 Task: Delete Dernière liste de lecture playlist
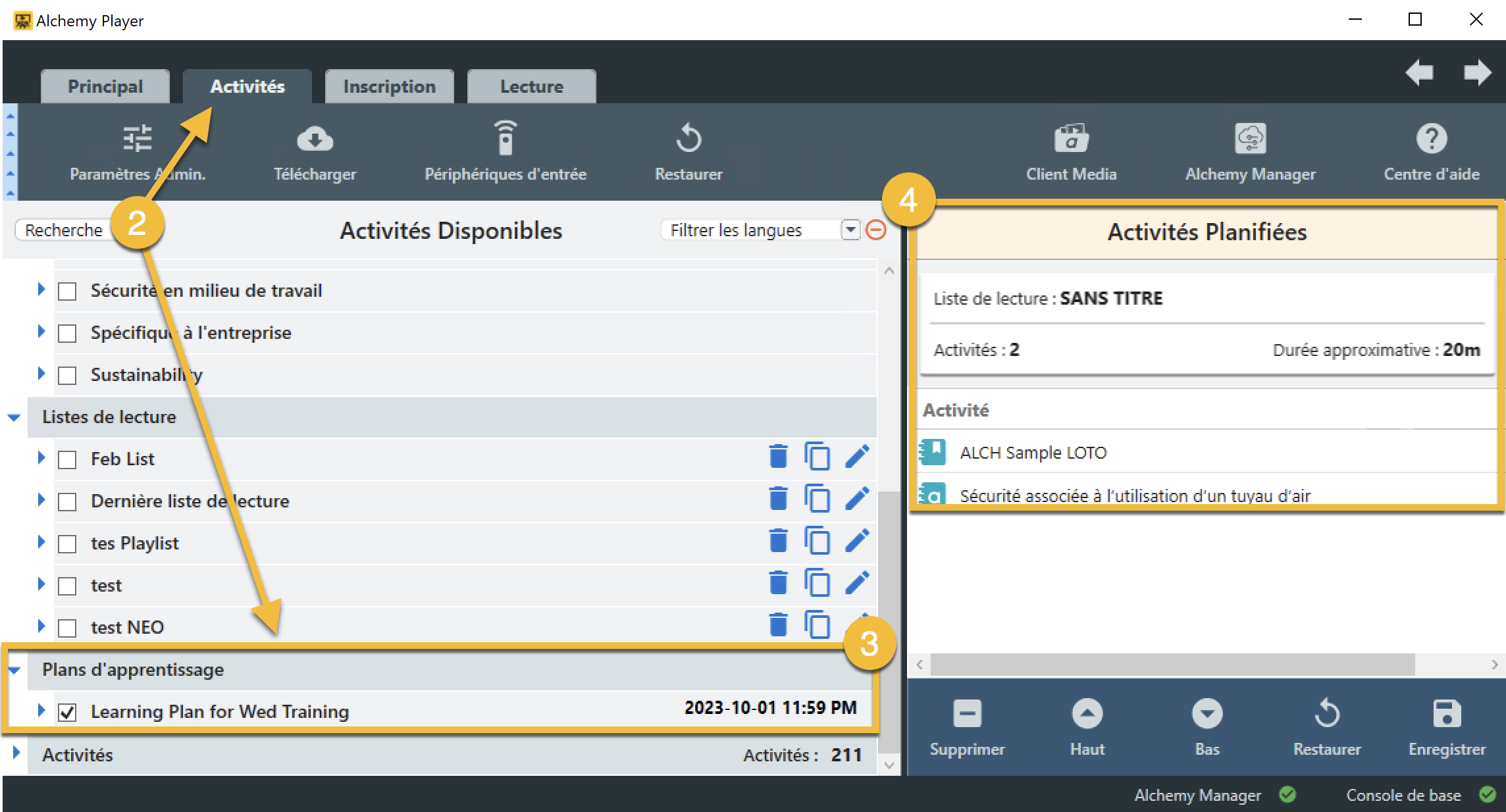tap(778, 498)
